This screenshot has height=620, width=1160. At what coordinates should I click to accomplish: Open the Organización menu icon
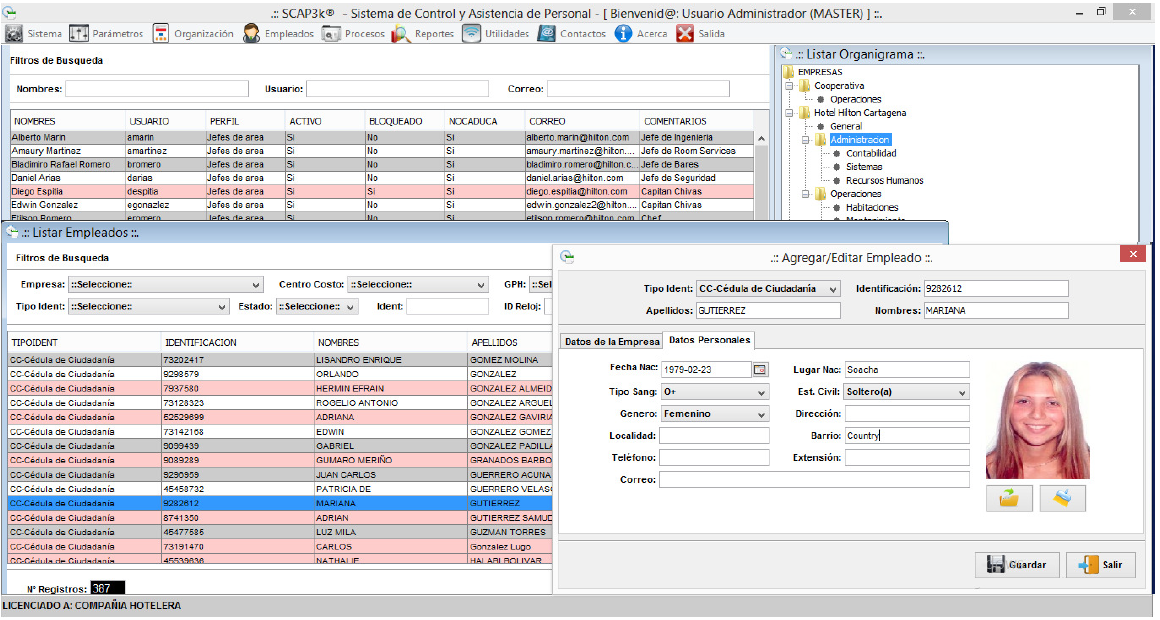coord(161,33)
